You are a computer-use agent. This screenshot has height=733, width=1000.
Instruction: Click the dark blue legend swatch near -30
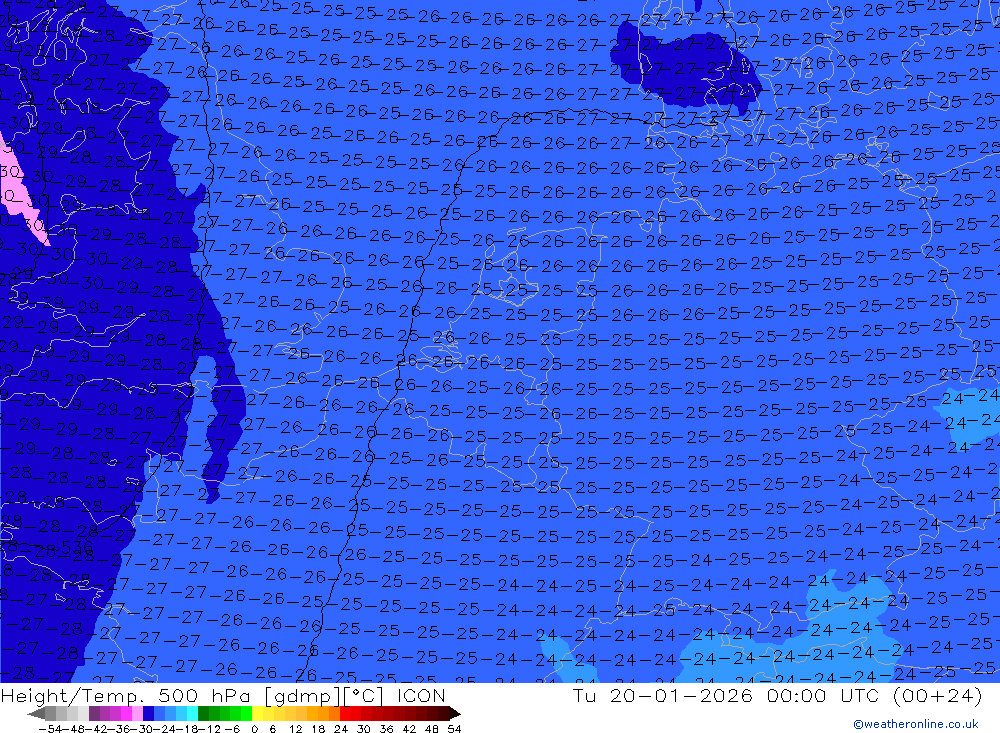click(x=148, y=713)
